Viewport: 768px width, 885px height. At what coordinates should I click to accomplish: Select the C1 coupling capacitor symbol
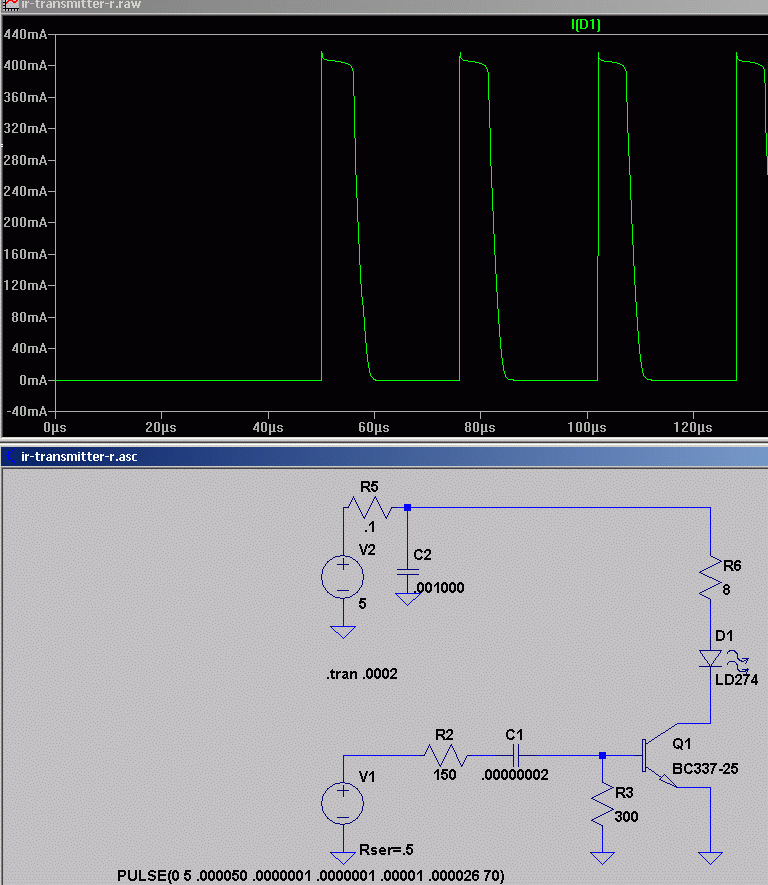515,755
